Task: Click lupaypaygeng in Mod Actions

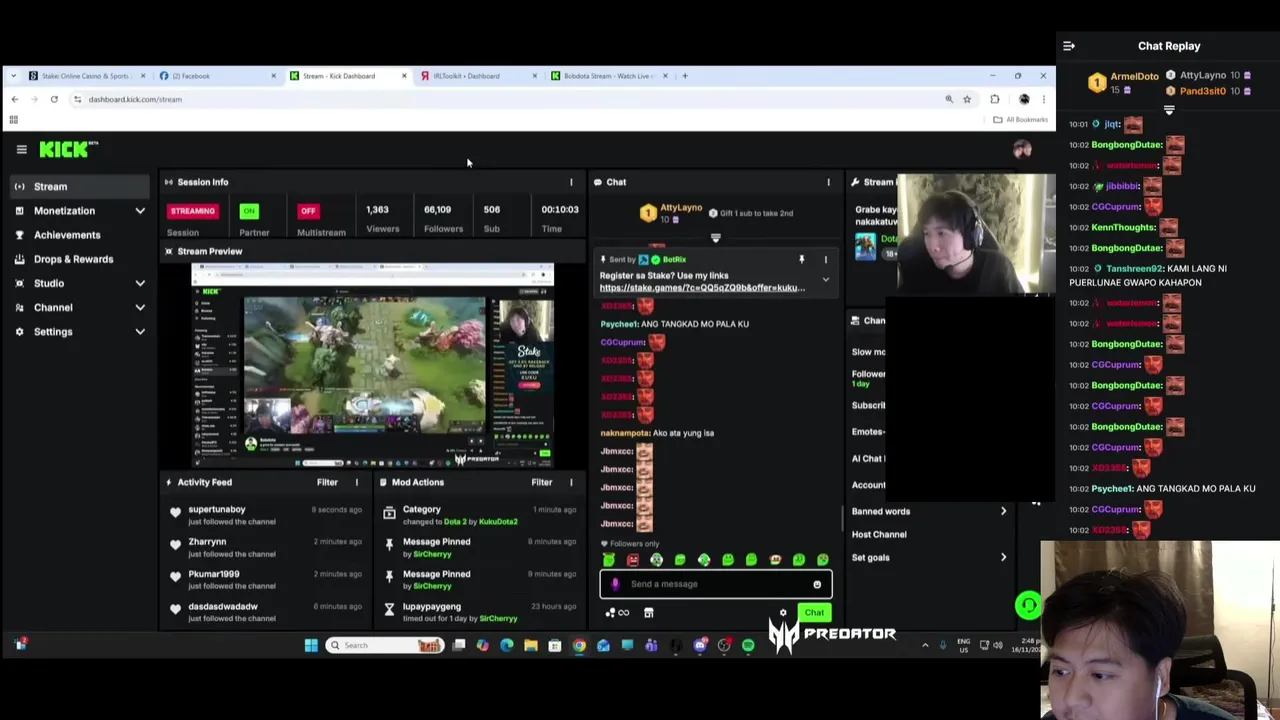Action: pos(431,607)
